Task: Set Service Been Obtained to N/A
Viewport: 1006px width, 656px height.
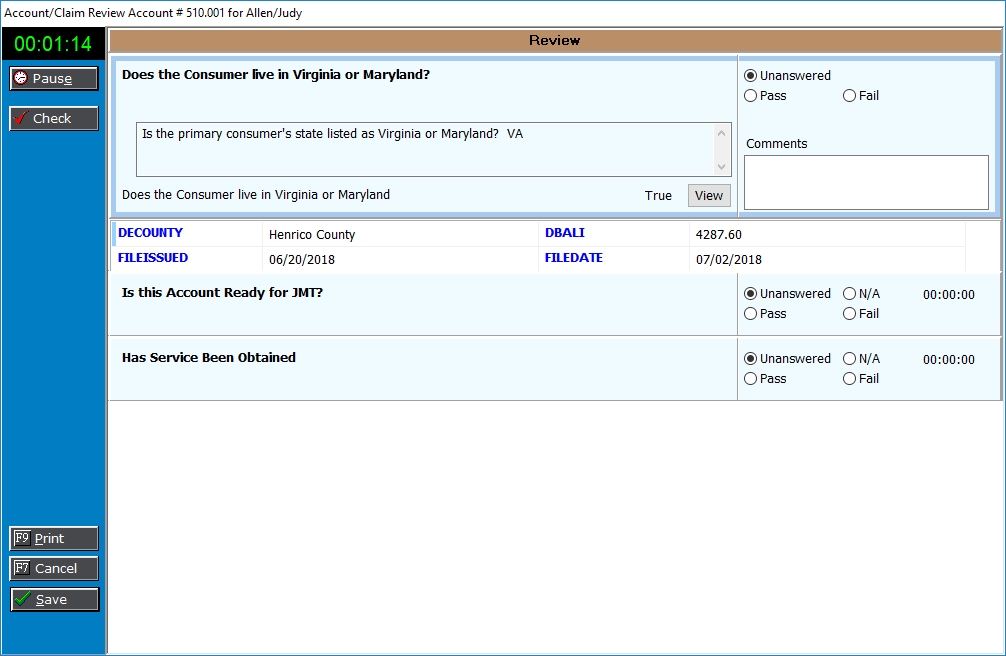Action: coord(849,359)
